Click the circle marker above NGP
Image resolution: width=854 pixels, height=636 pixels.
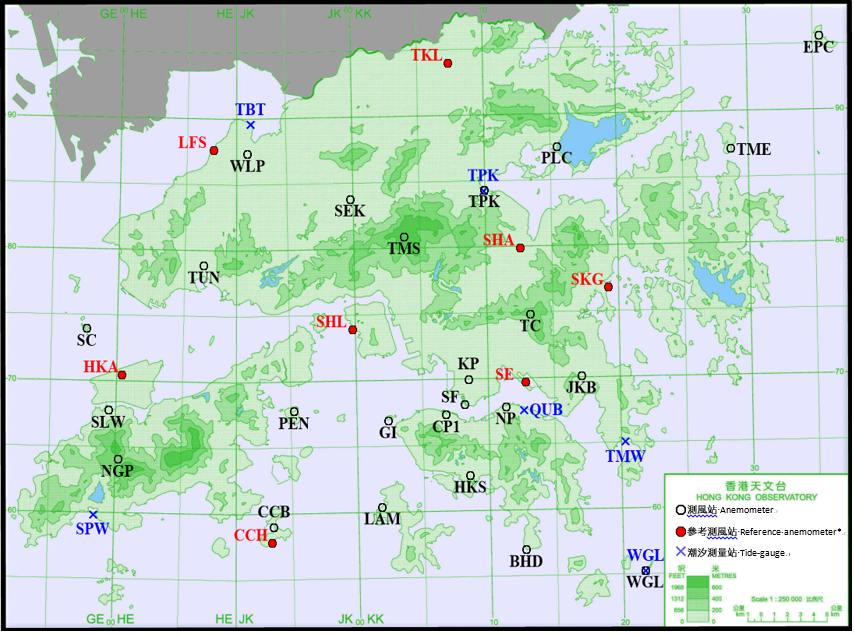tap(118, 459)
